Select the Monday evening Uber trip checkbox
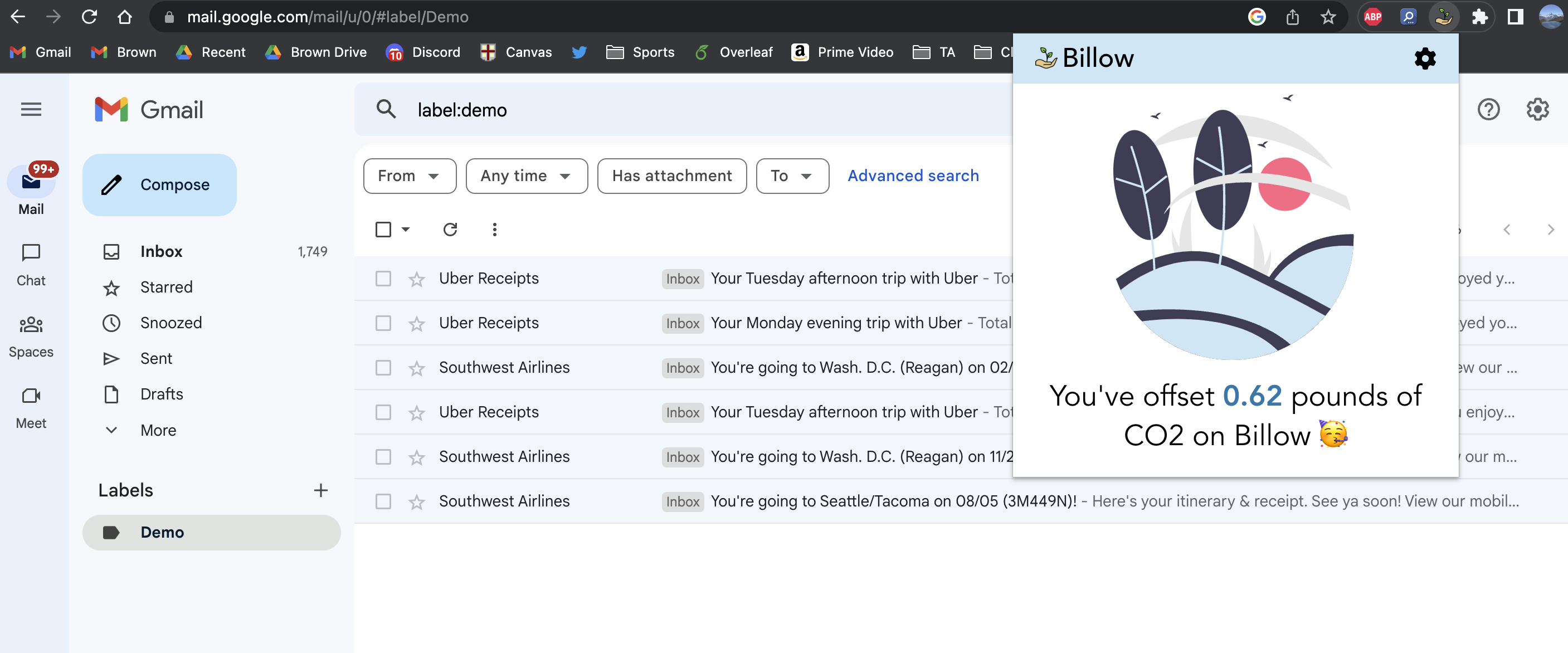 [x=383, y=323]
